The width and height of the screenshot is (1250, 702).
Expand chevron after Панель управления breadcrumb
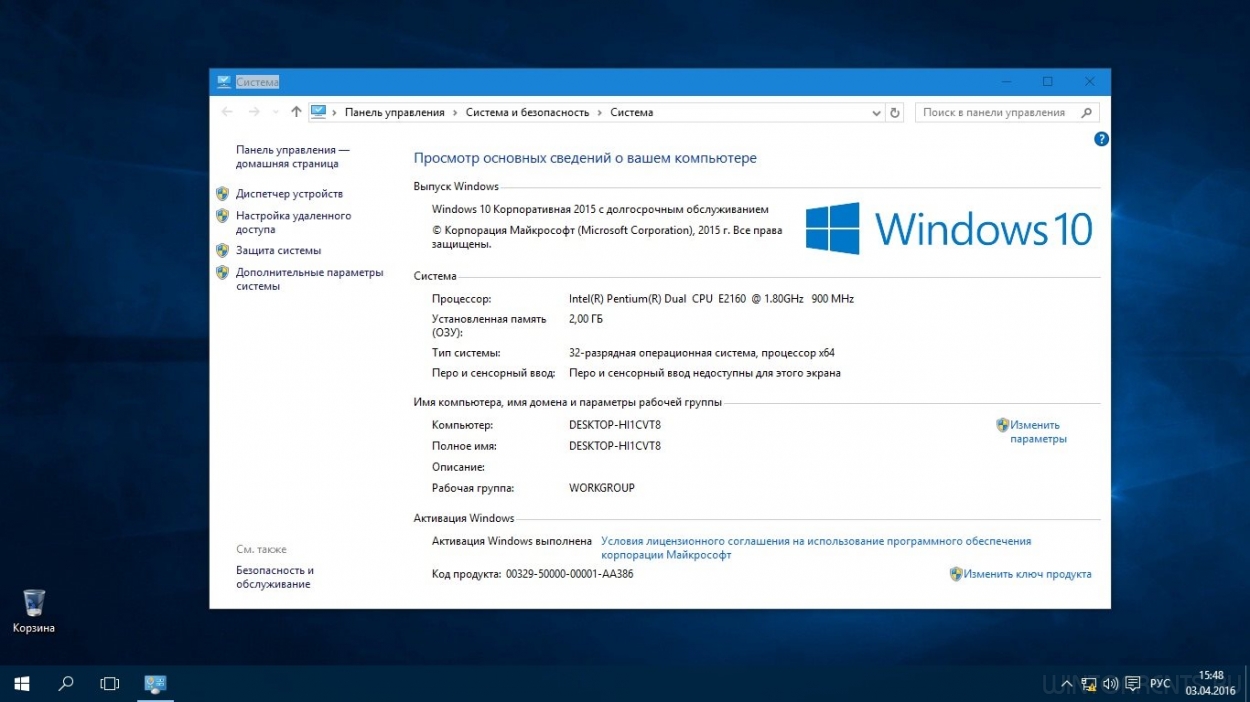click(x=455, y=113)
